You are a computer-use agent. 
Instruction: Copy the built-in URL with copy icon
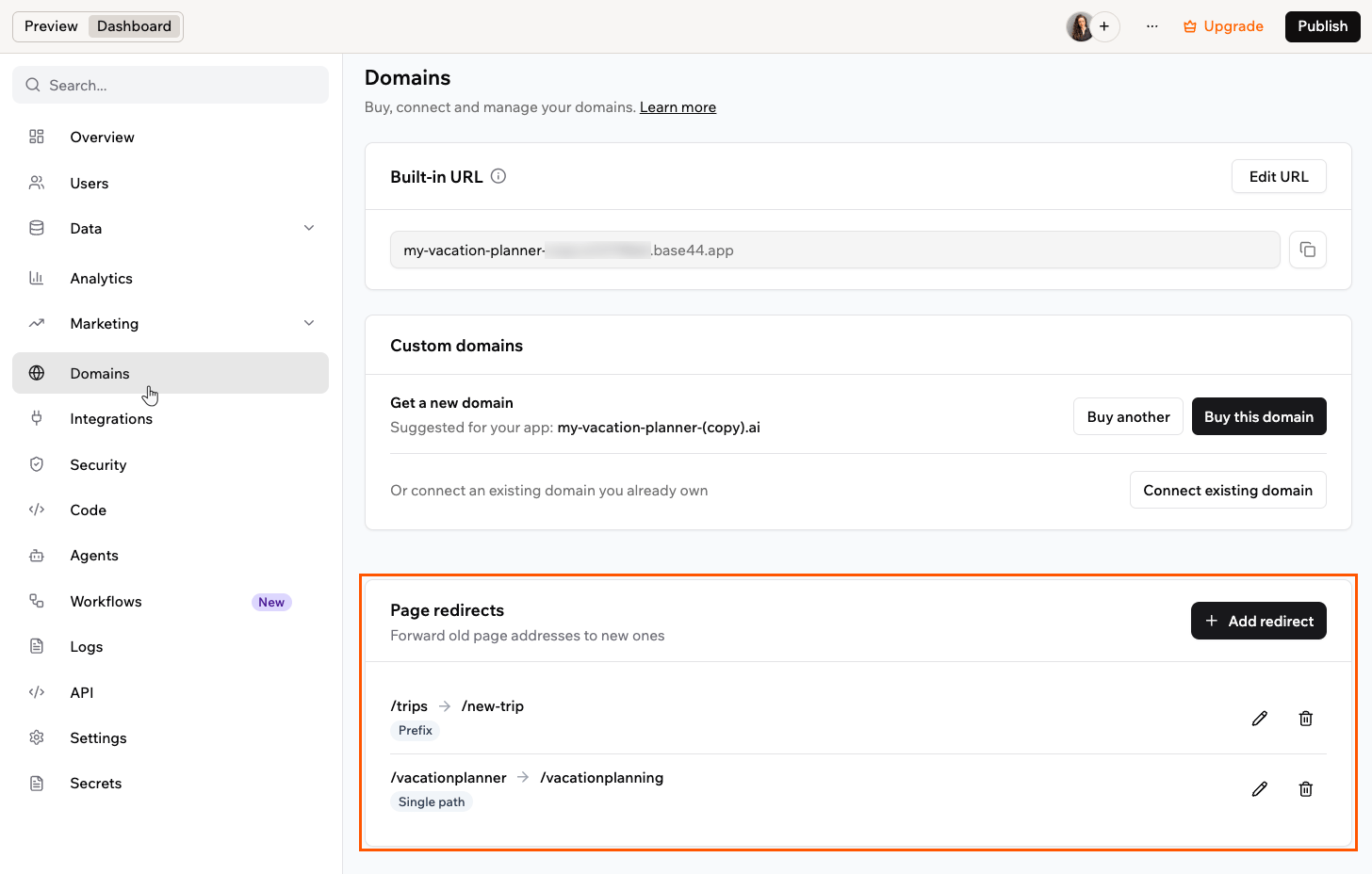[1308, 250]
